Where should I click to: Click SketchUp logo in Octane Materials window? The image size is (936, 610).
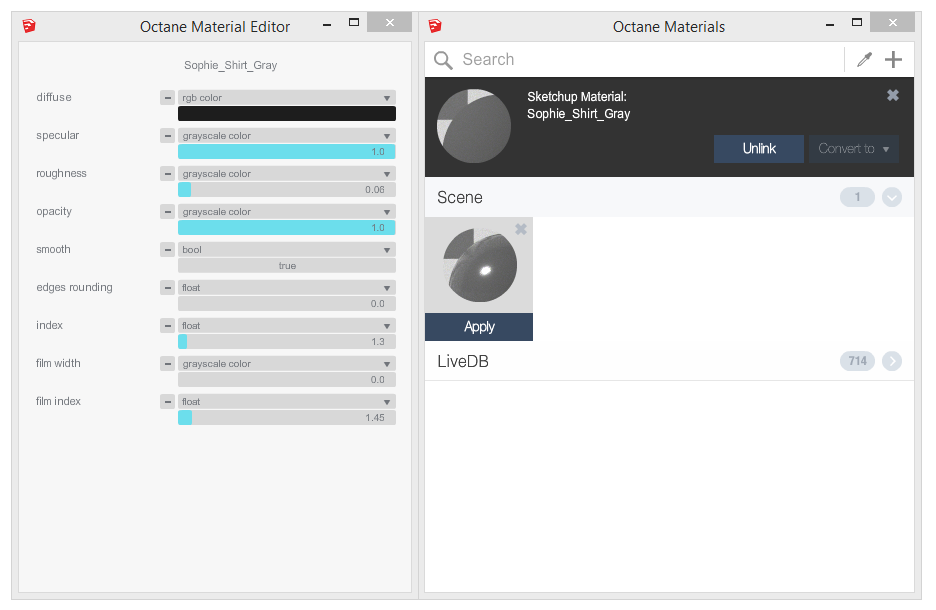click(435, 26)
